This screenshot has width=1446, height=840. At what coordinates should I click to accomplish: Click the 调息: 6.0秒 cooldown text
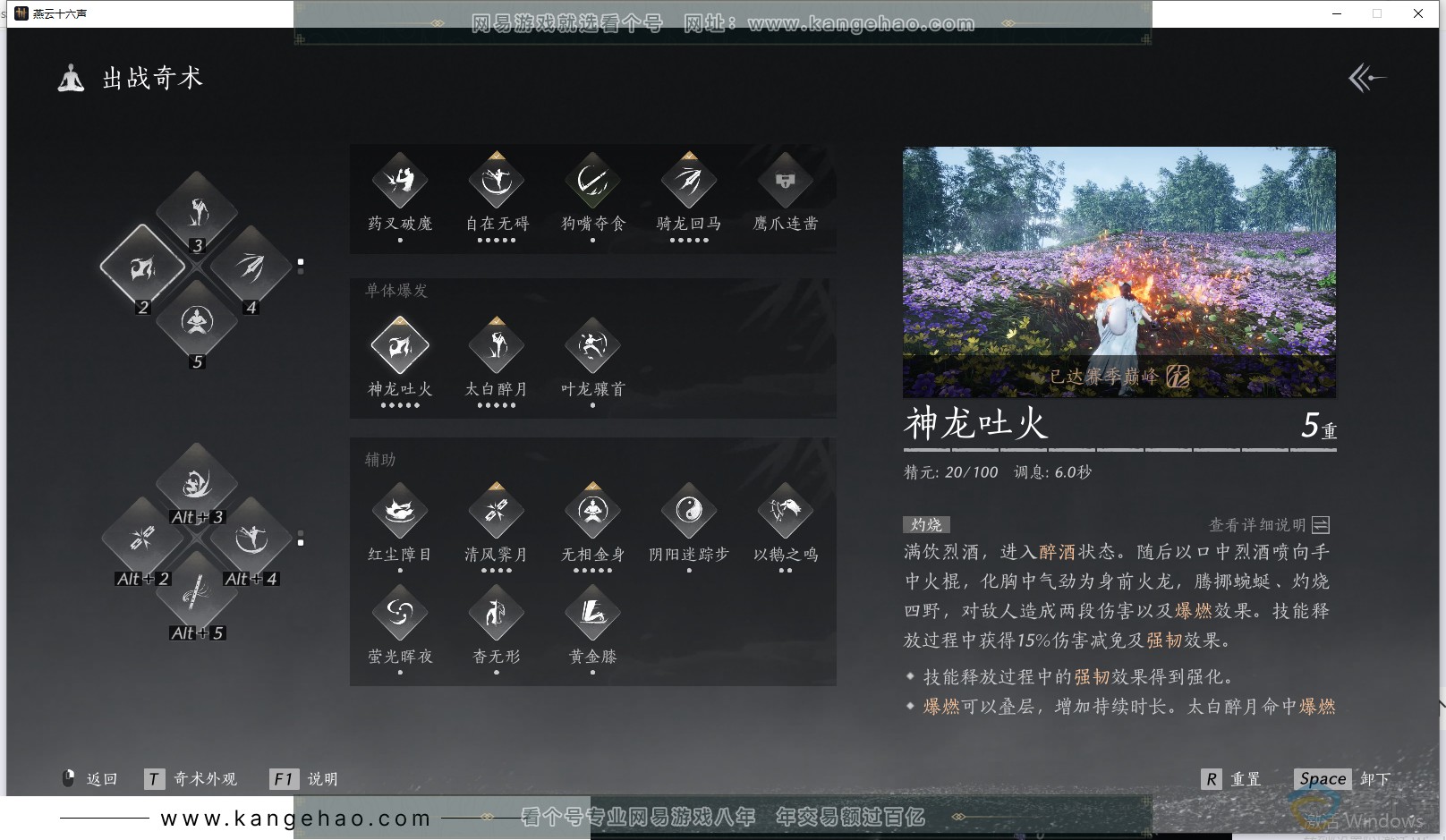tap(1052, 472)
